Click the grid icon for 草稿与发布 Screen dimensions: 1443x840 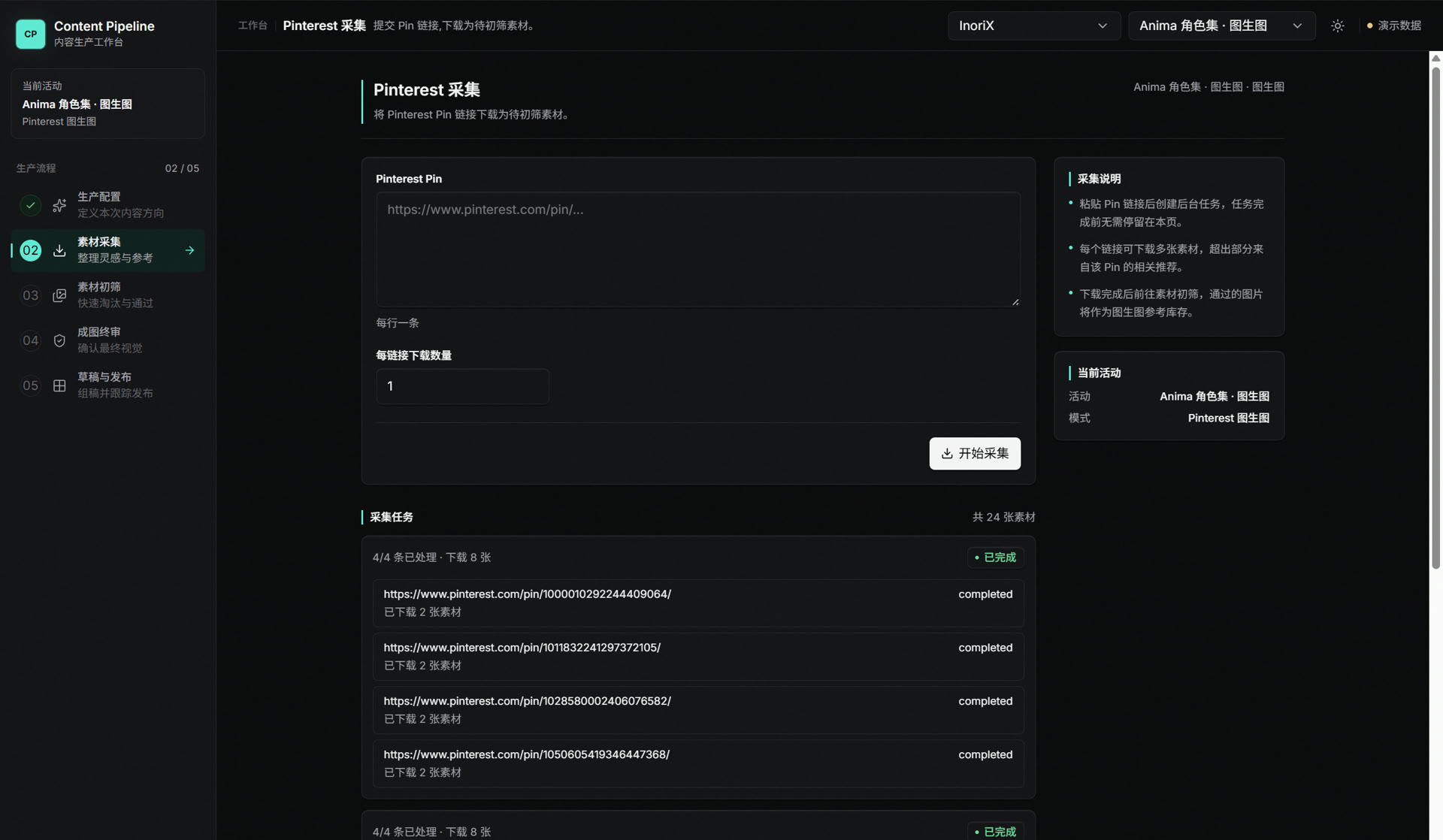pos(59,385)
